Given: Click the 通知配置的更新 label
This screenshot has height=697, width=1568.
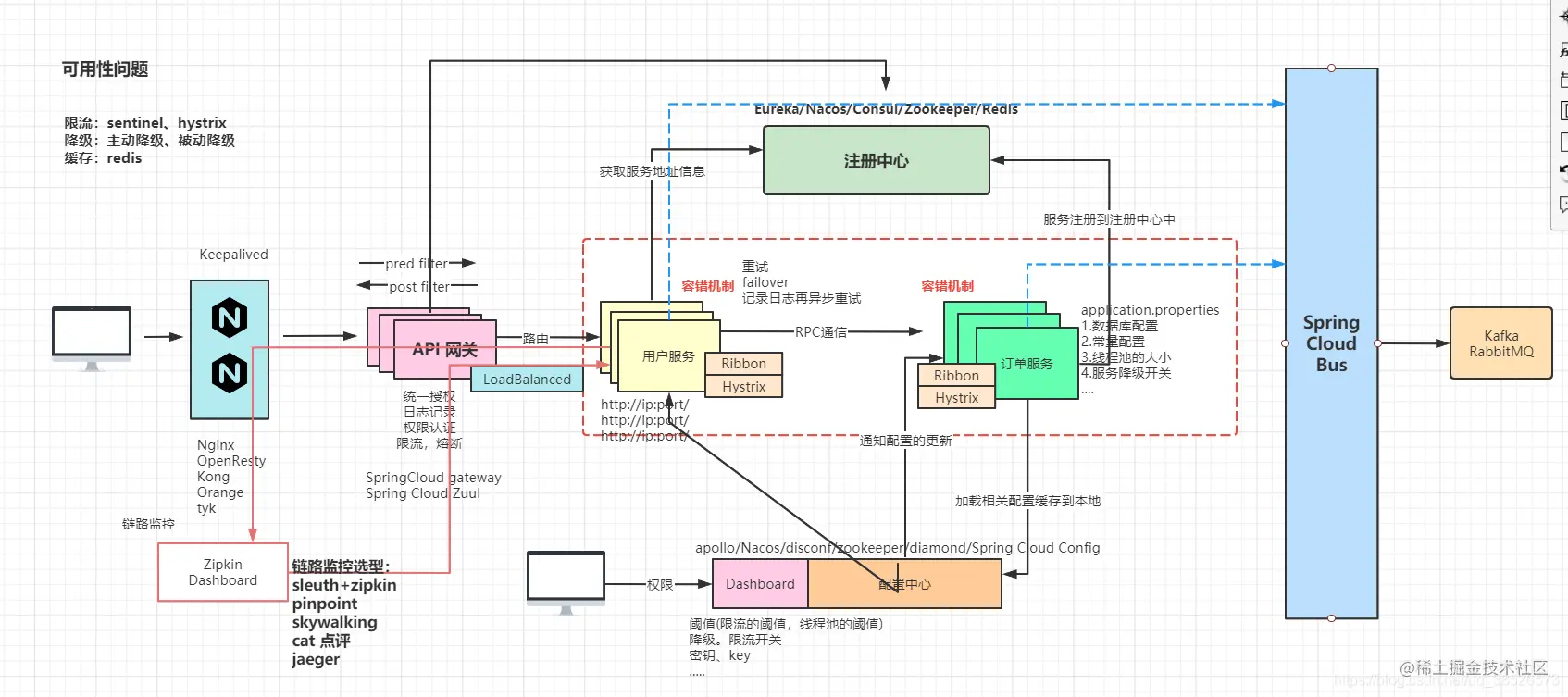Looking at the screenshot, I should click(905, 441).
